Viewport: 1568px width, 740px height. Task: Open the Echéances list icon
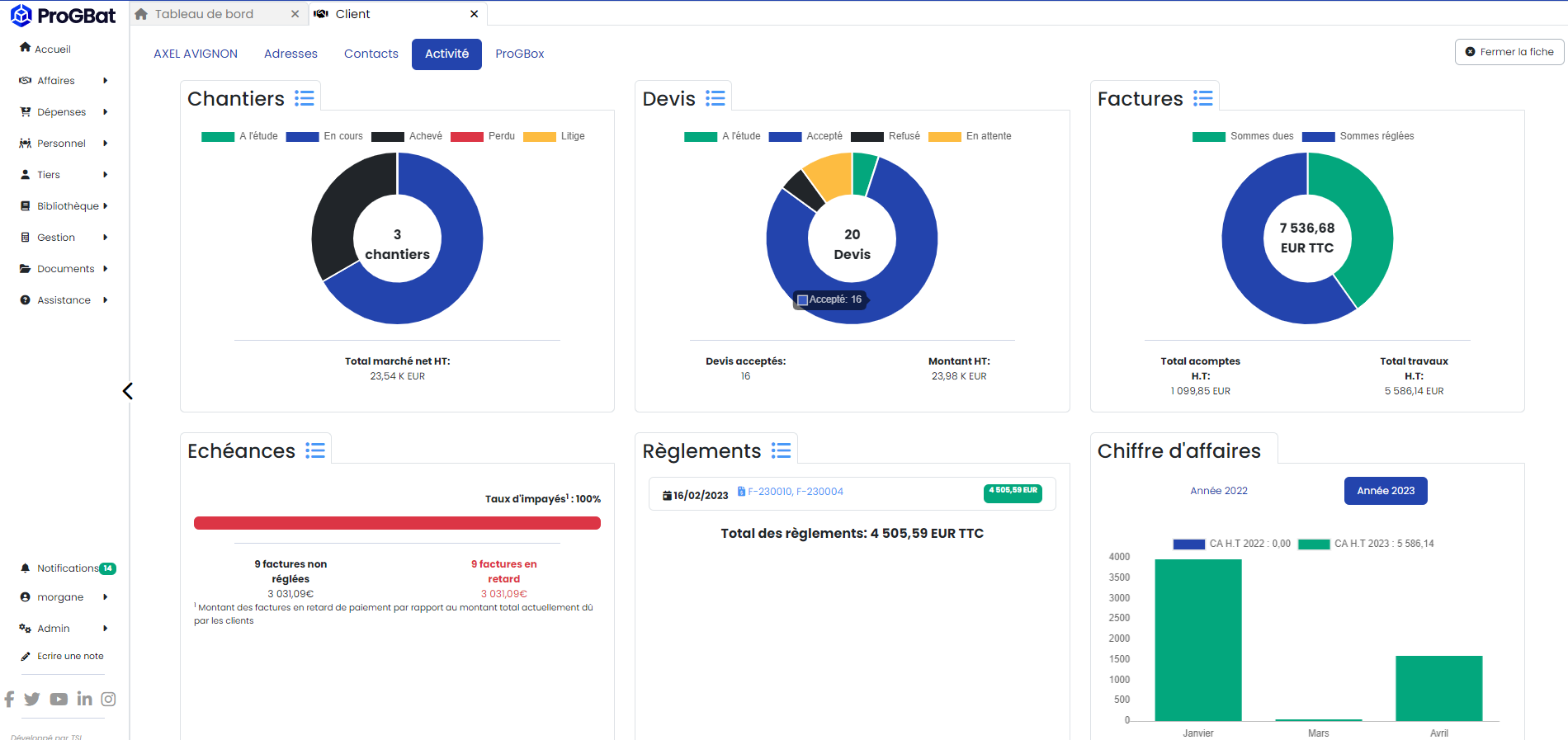coord(314,451)
